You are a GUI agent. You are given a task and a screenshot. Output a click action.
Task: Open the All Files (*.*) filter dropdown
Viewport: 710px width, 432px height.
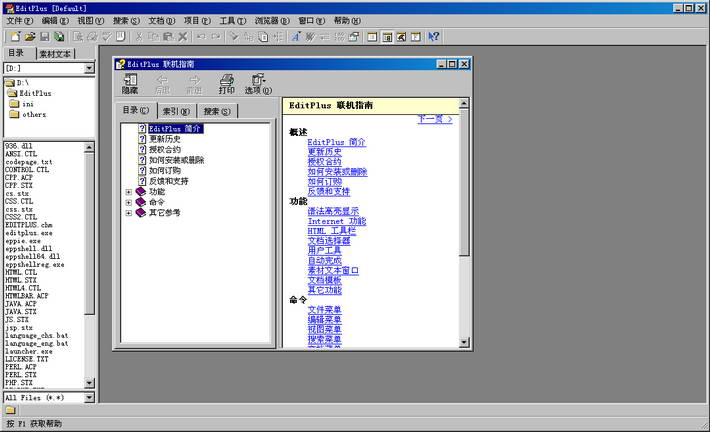tap(89, 398)
